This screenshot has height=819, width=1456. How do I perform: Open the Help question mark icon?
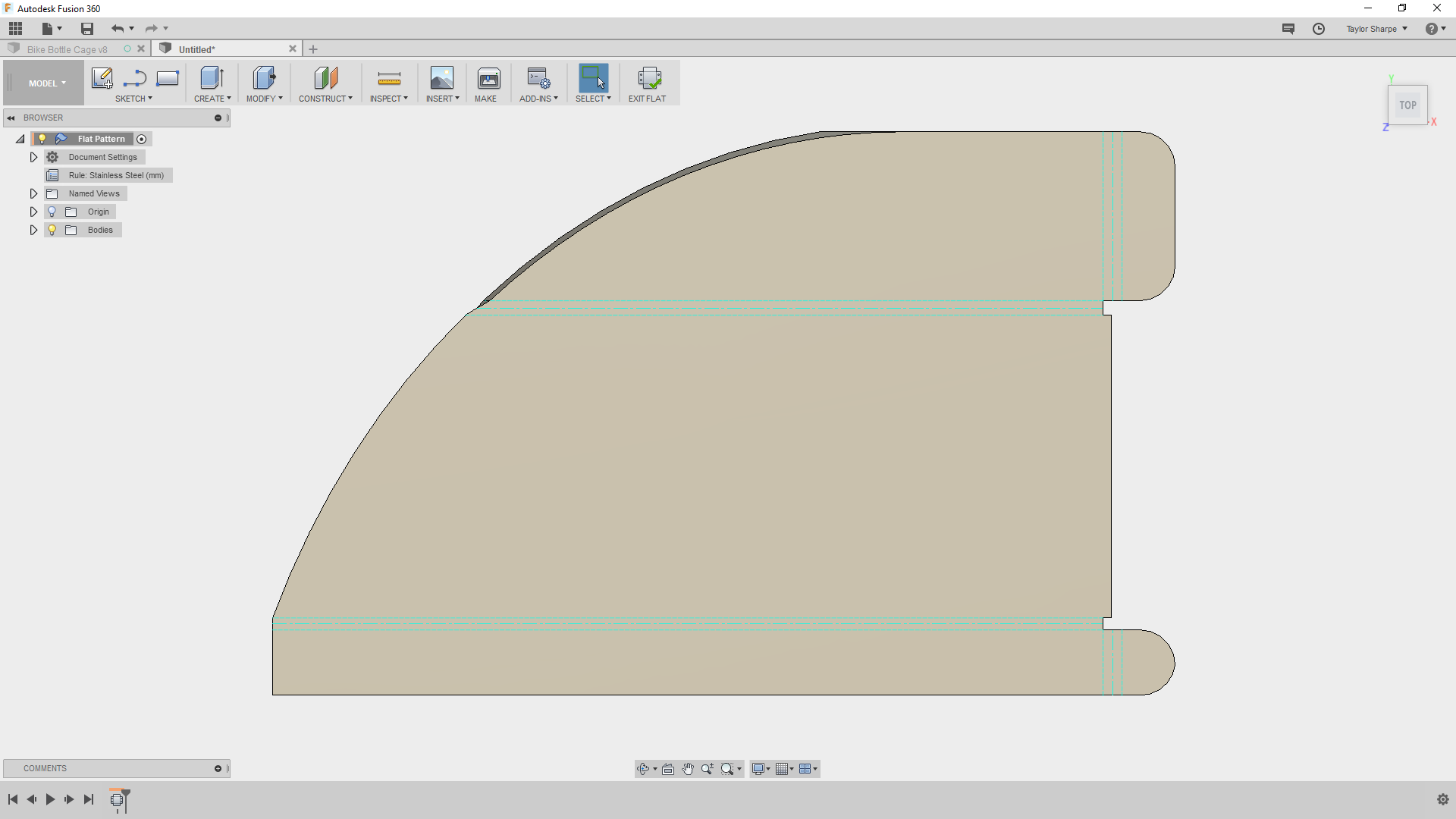click(x=1431, y=29)
